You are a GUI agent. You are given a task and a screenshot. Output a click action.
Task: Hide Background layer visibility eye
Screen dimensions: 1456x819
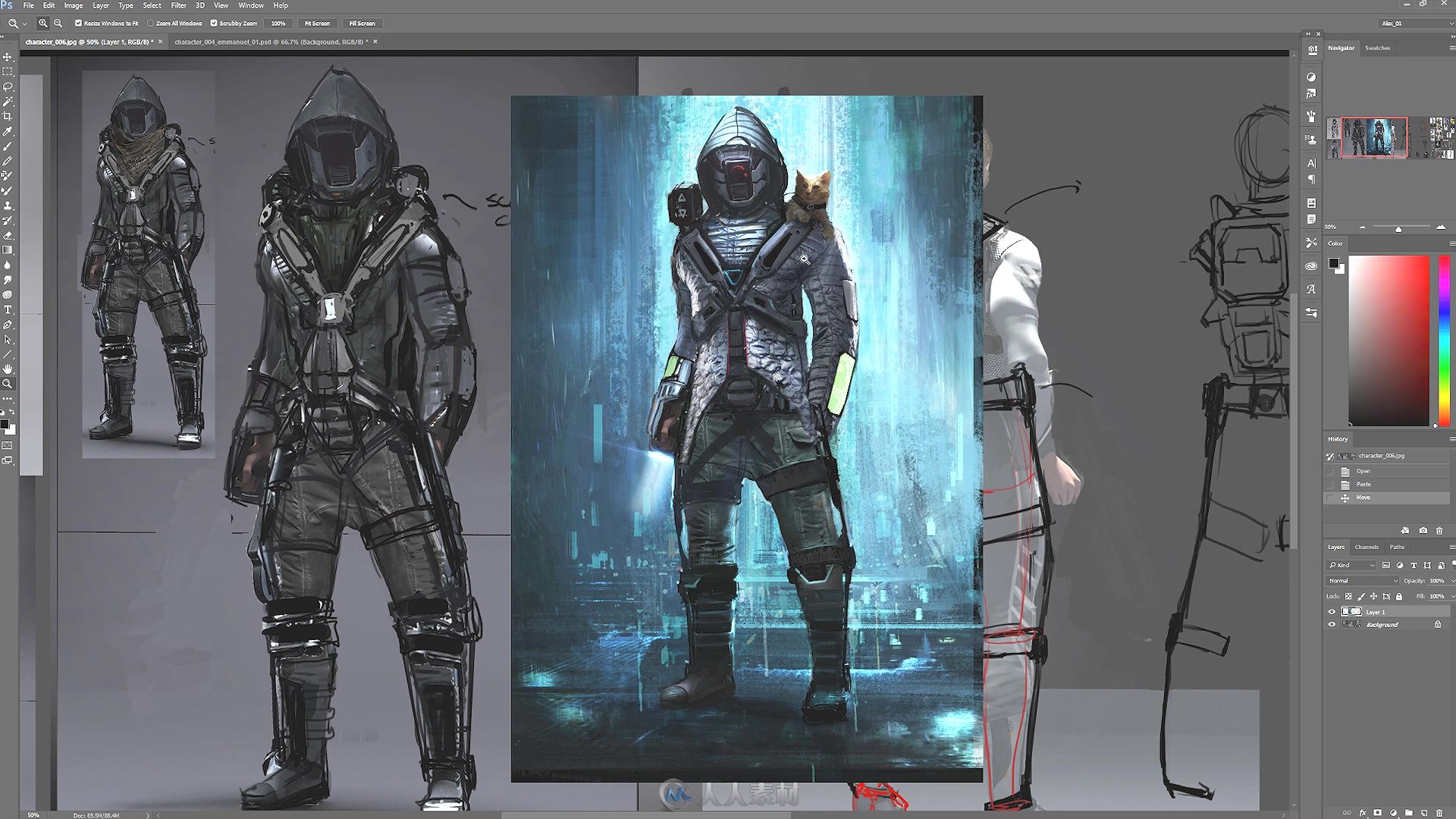[x=1332, y=624]
